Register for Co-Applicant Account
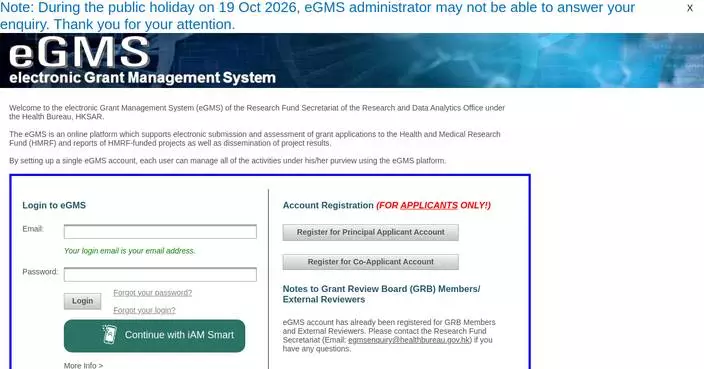The image size is (704, 369). pyautogui.click(x=370, y=262)
